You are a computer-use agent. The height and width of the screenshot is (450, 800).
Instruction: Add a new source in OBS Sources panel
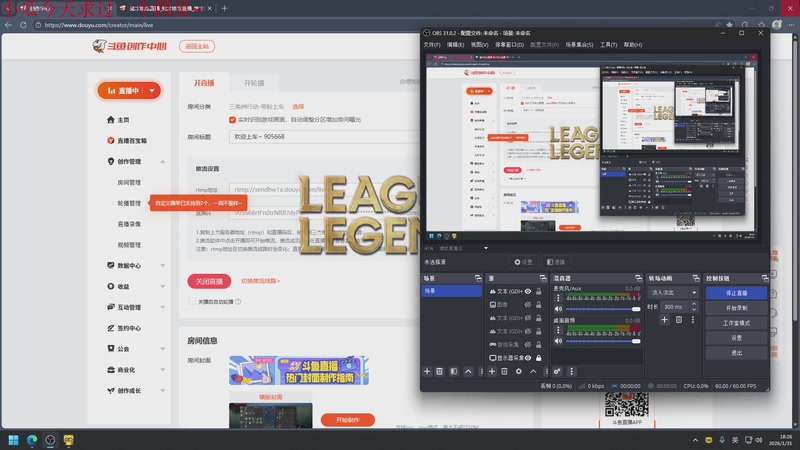point(492,371)
